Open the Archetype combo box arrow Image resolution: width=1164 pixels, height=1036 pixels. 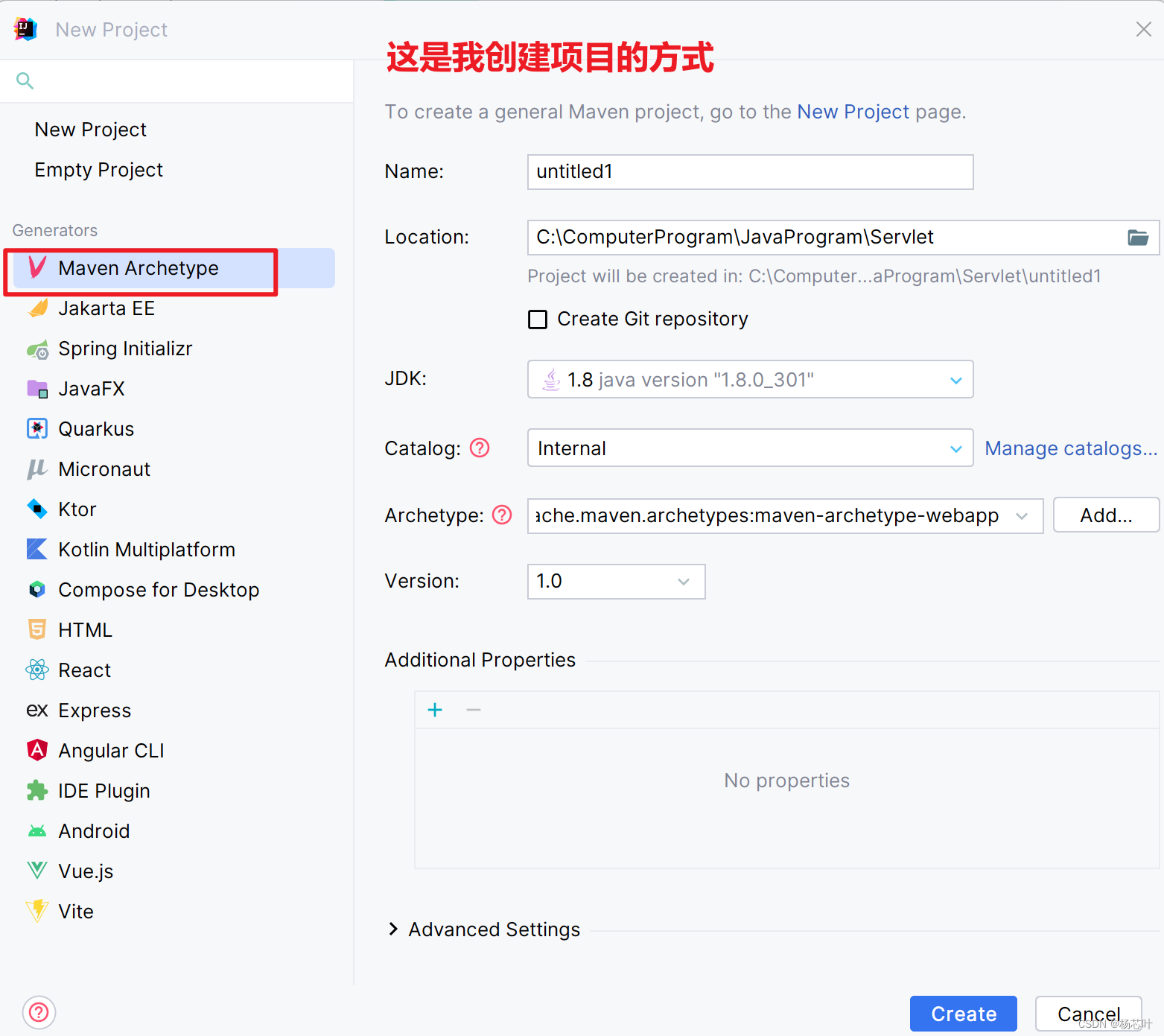(x=1022, y=515)
